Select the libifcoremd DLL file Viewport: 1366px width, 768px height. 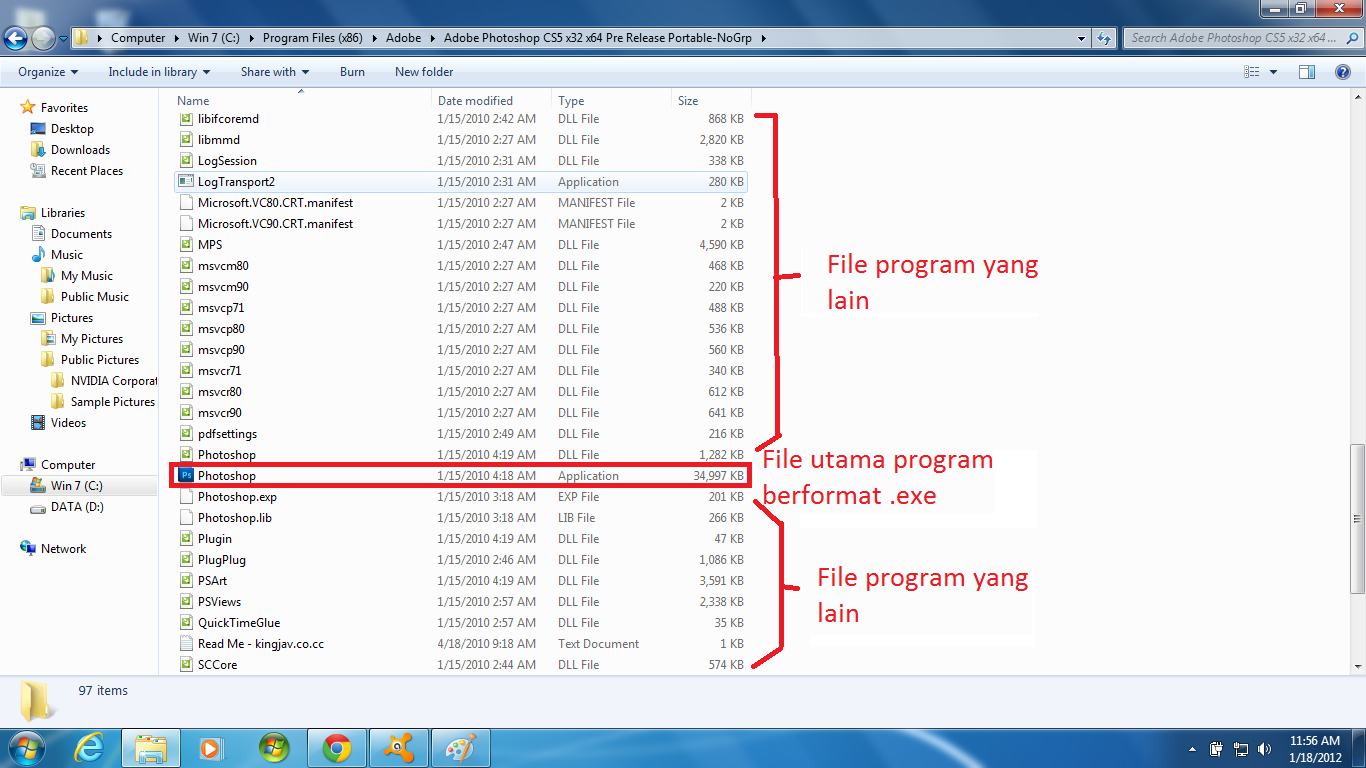(x=460, y=119)
